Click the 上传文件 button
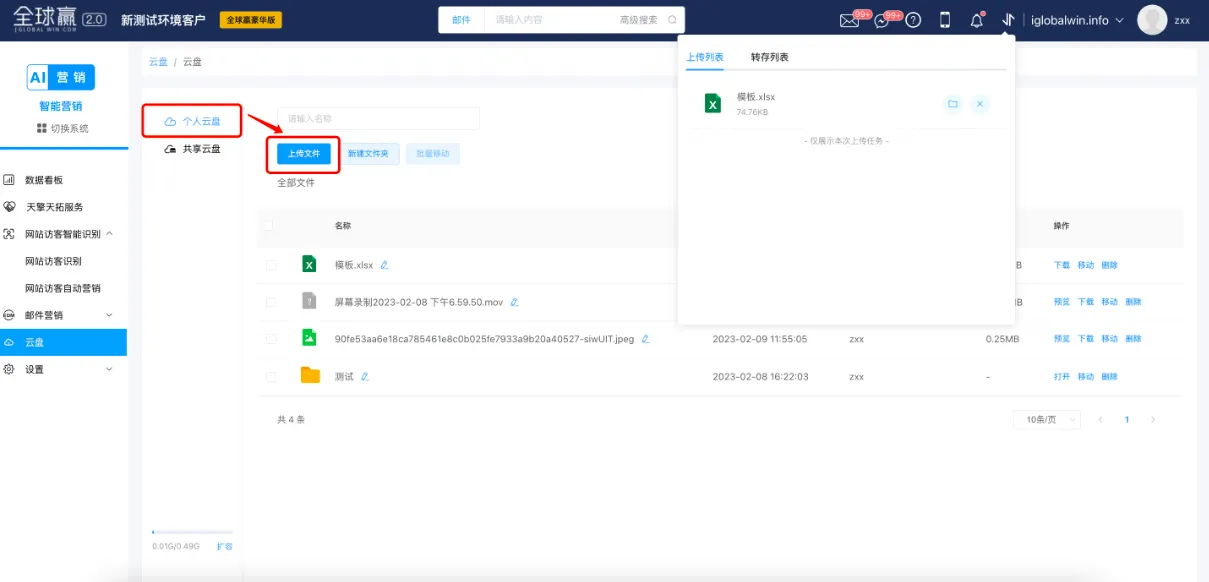Viewport: 1209px width, 582px height. tap(303, 154)
